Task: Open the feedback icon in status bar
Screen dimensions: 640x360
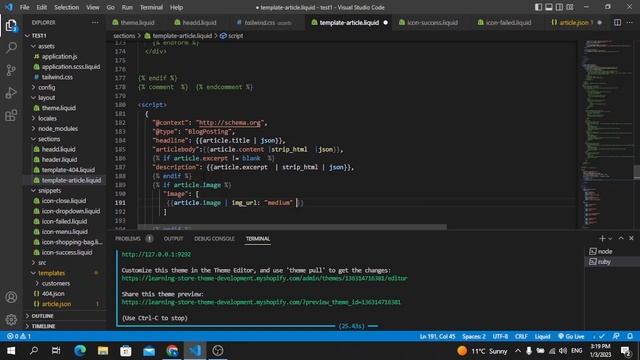Action: (x=616, y=336)
